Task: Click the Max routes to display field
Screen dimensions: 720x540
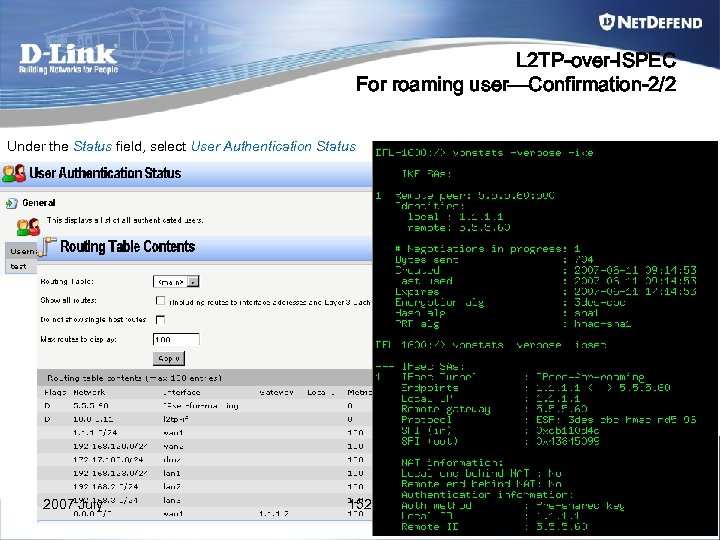Action: click(x=176, y=339)
